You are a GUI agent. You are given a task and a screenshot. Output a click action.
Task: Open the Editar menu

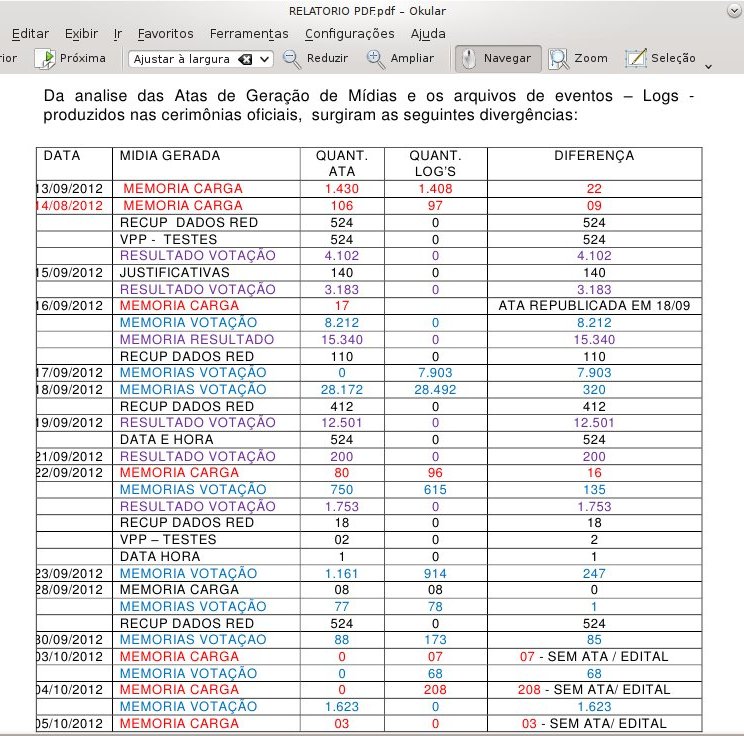(x=30, y=33)
